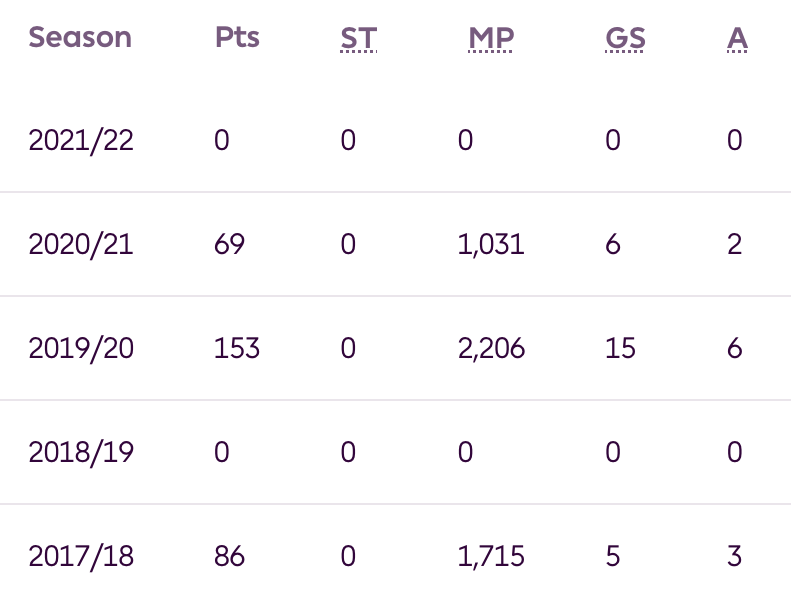Click the 2019/20 assists value 6
Image resolution: width=791 pixels, height=603 pixels.
(735, 348)
